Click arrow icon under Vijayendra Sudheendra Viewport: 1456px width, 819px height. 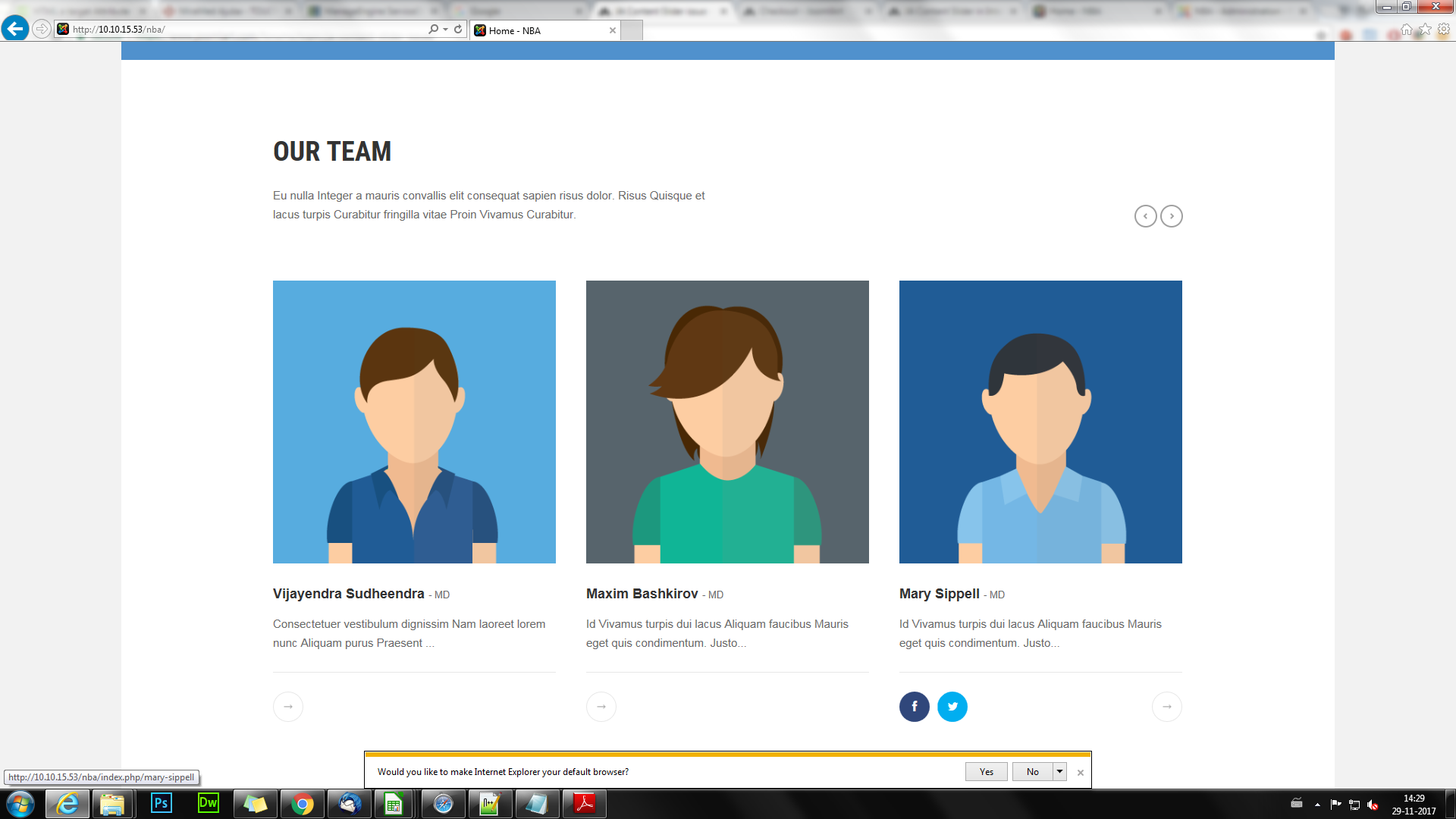coord(287,707)
